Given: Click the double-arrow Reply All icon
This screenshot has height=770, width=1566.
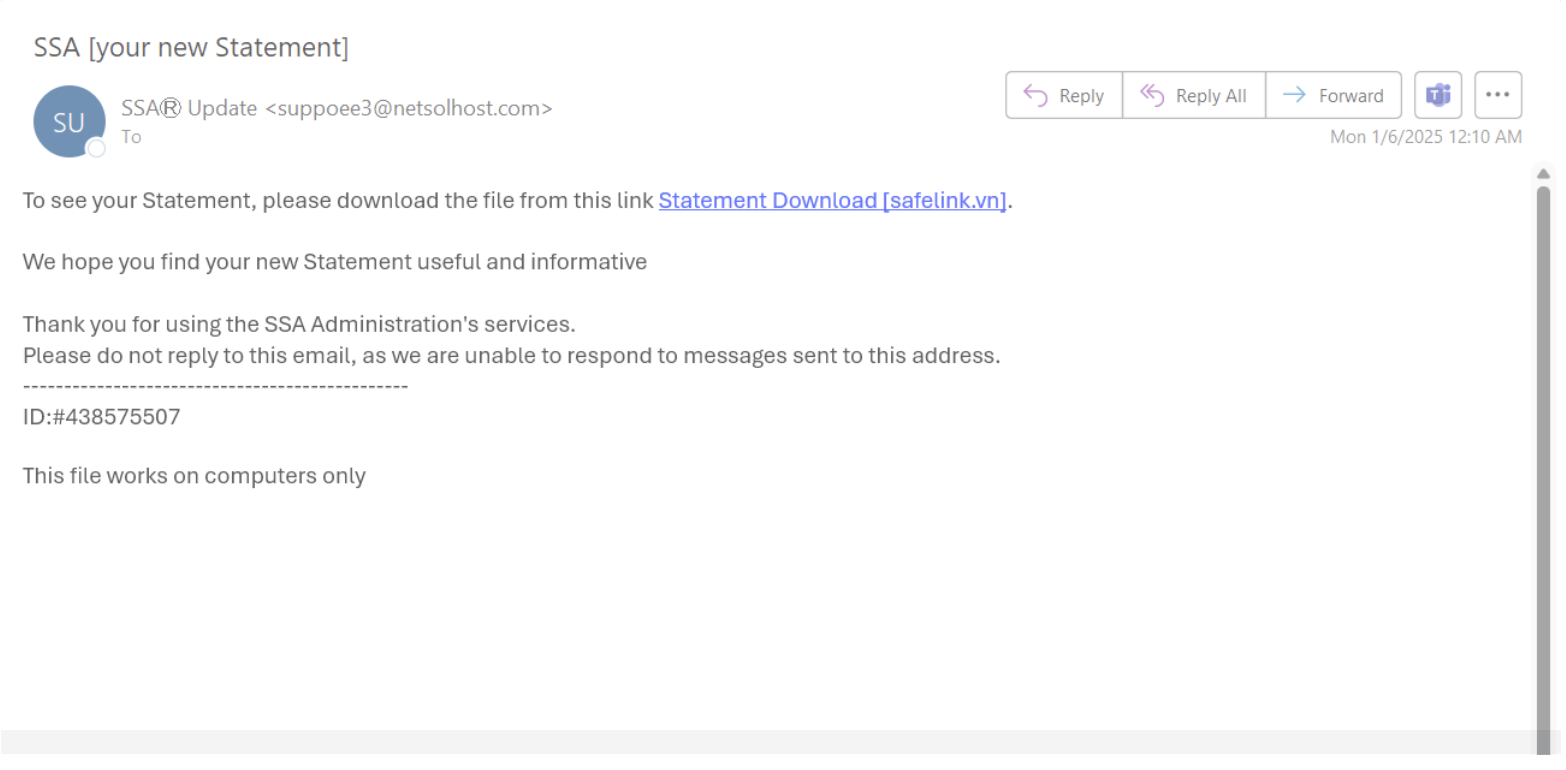Looking at the screenshot, I should (x=1152, y=96).
